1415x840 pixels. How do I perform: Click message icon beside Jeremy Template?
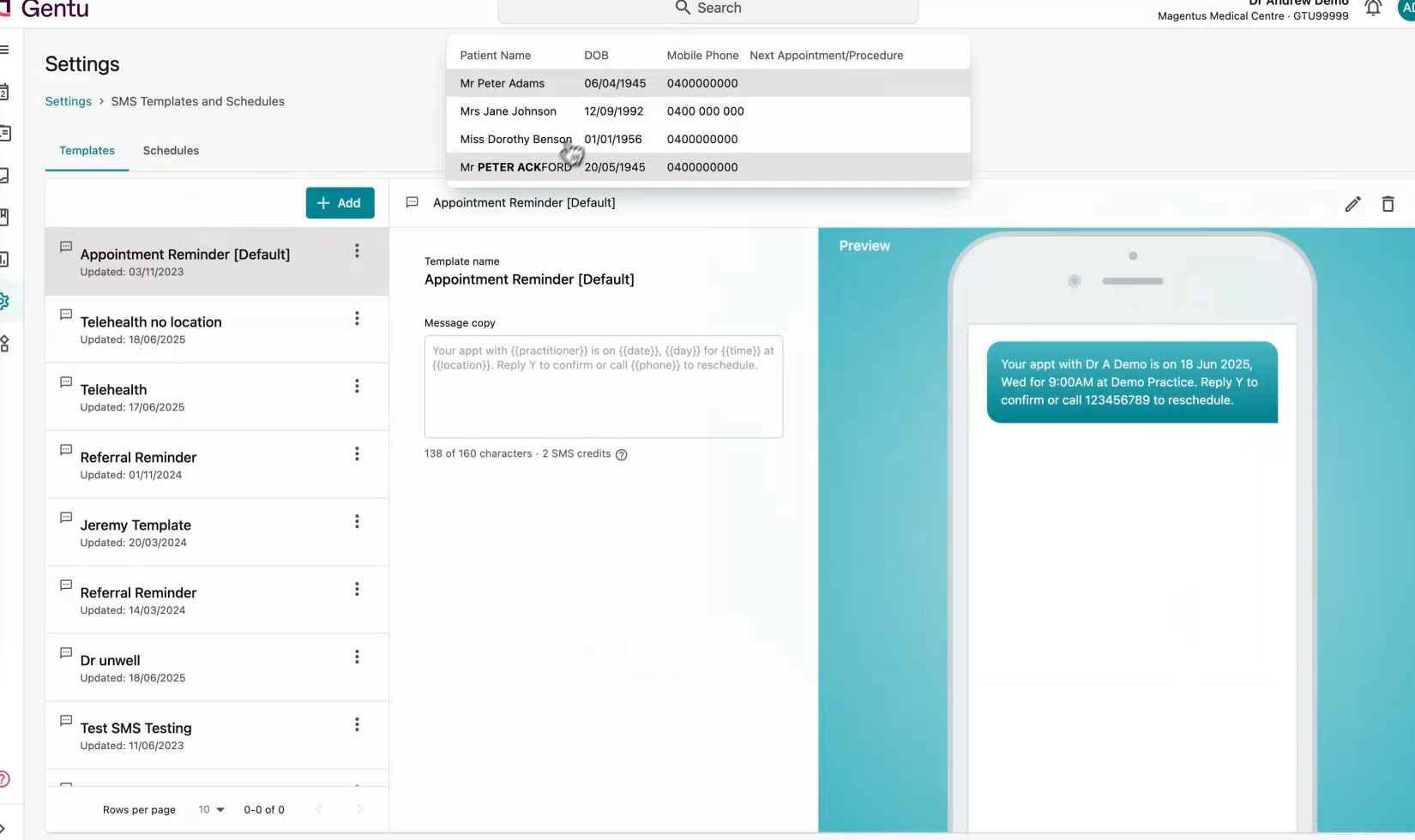(x=66, y=518)
